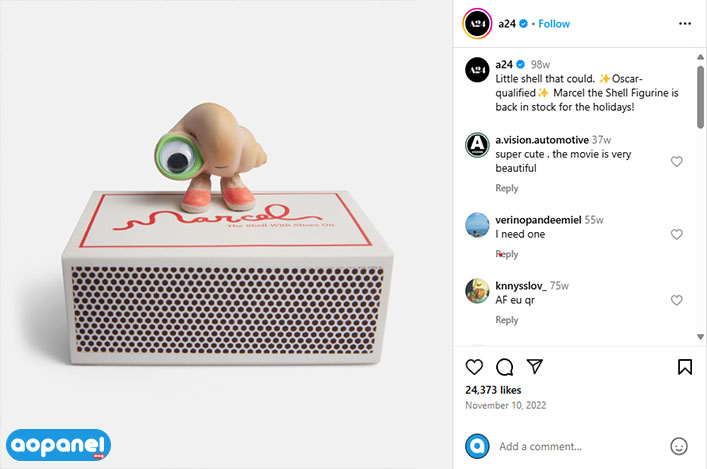This screenshot has width=707, height=469.
Task: Click the comments scrollbar thumb
Action: [700, 97]
